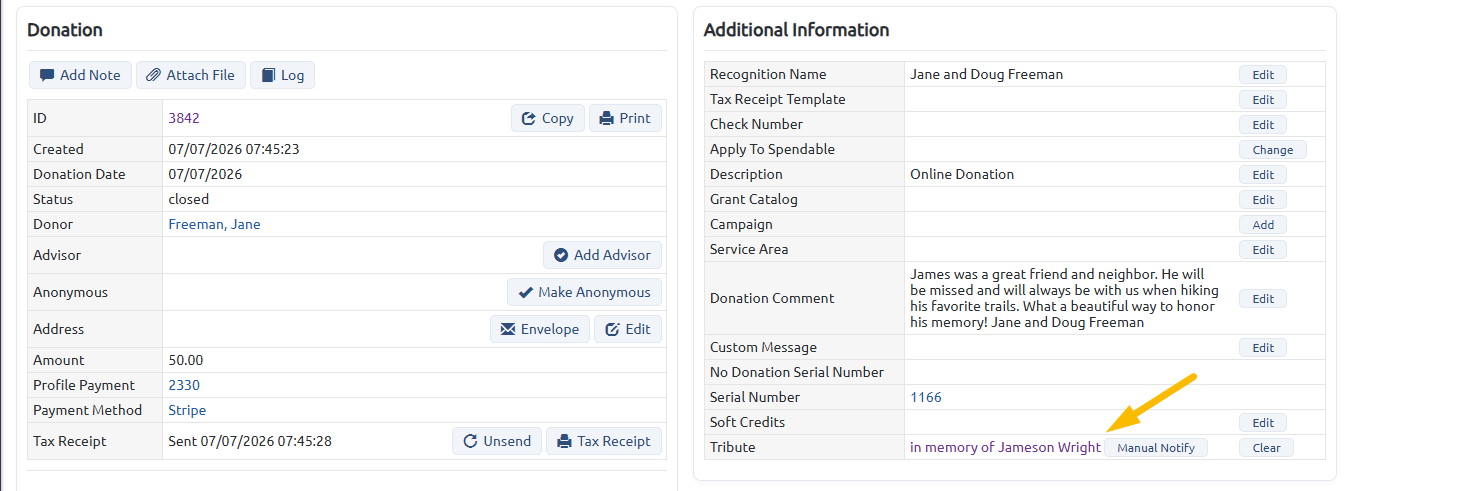Image resolution: width=1462 pixels, height=491 pixels.
Task: Follow the Stripe payment method link
Action: point(187,410)
